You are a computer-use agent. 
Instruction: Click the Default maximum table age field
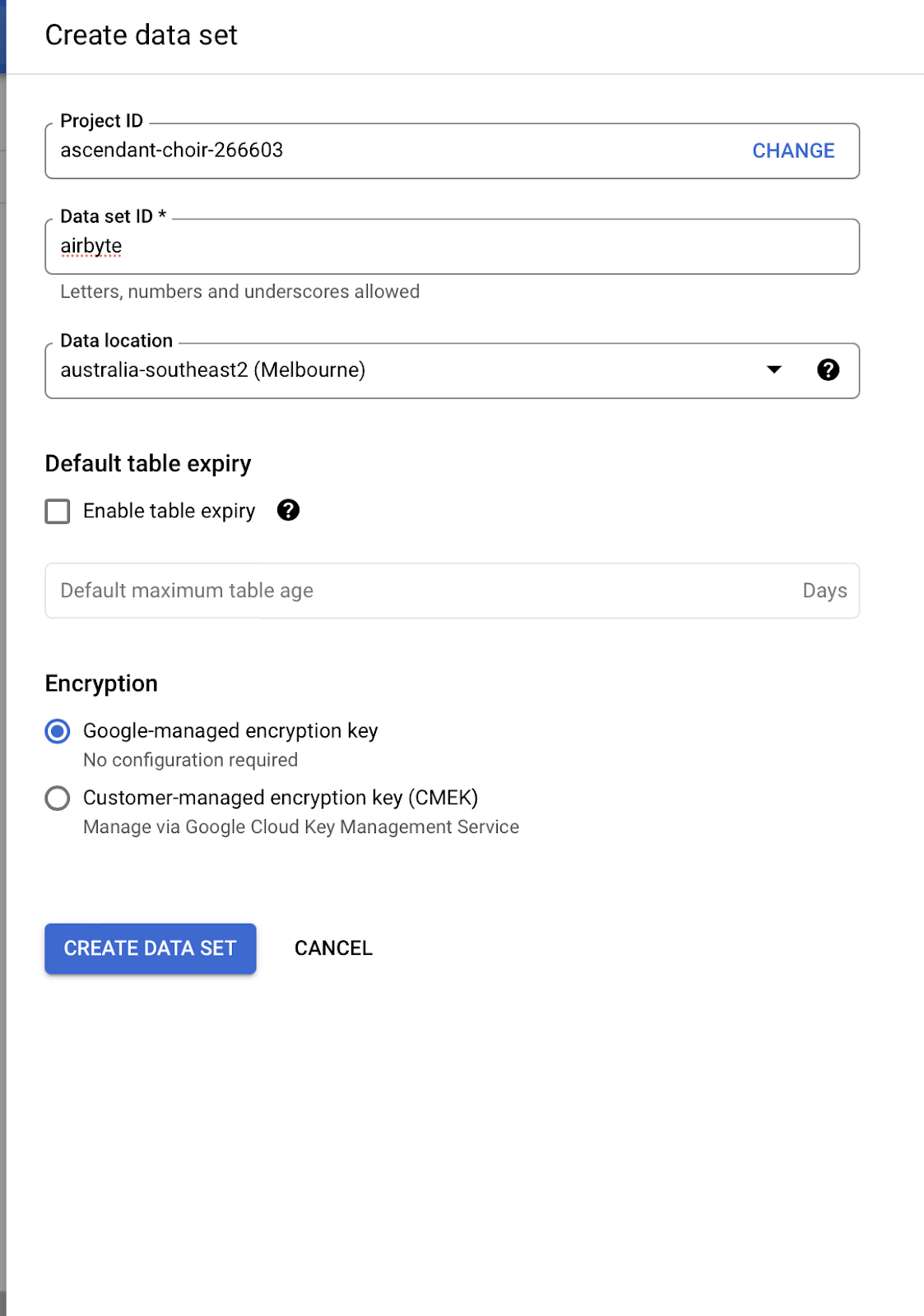click(411, 591)
